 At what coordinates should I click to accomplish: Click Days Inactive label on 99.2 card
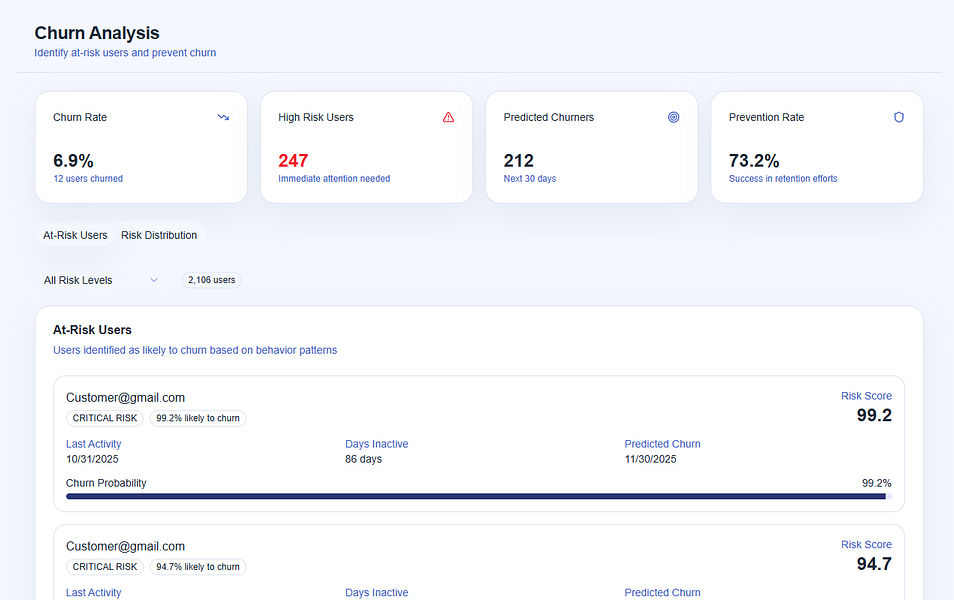point(377,444)
